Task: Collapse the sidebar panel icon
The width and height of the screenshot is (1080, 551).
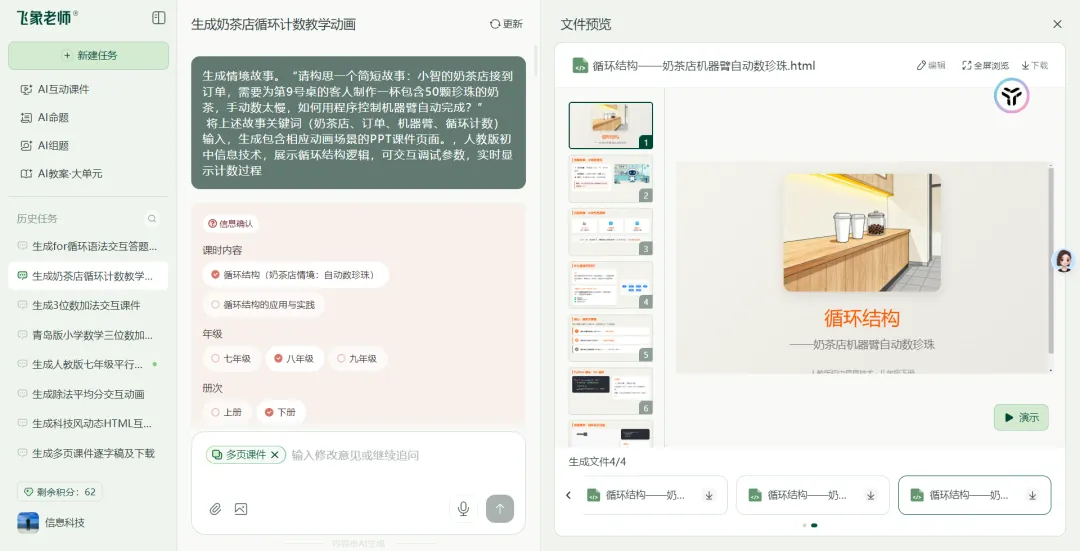Action: click(158, 18)
